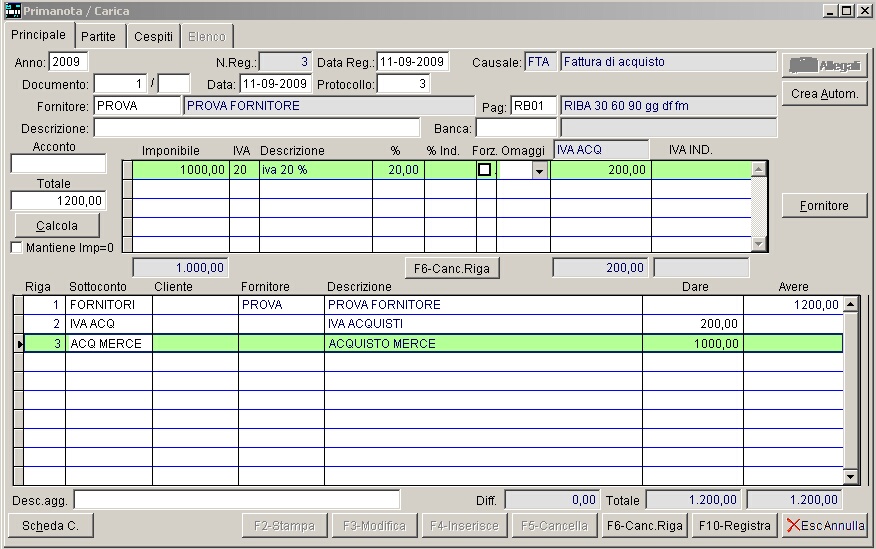Click the ACQUISTO MERCE description cell
This screenshot has height=549, width=876.
point(483,343)
